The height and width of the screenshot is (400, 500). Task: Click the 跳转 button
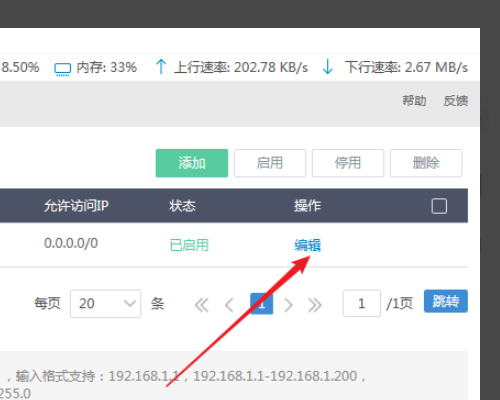tap(446, 301)
